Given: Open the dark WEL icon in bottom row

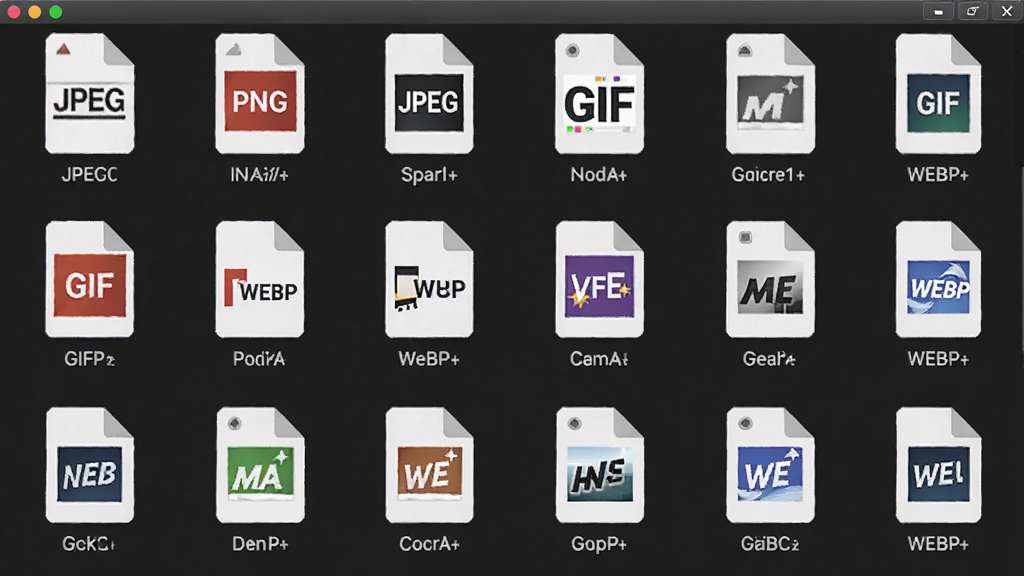Looking at the screenshot, I should [x=938, y=465].
